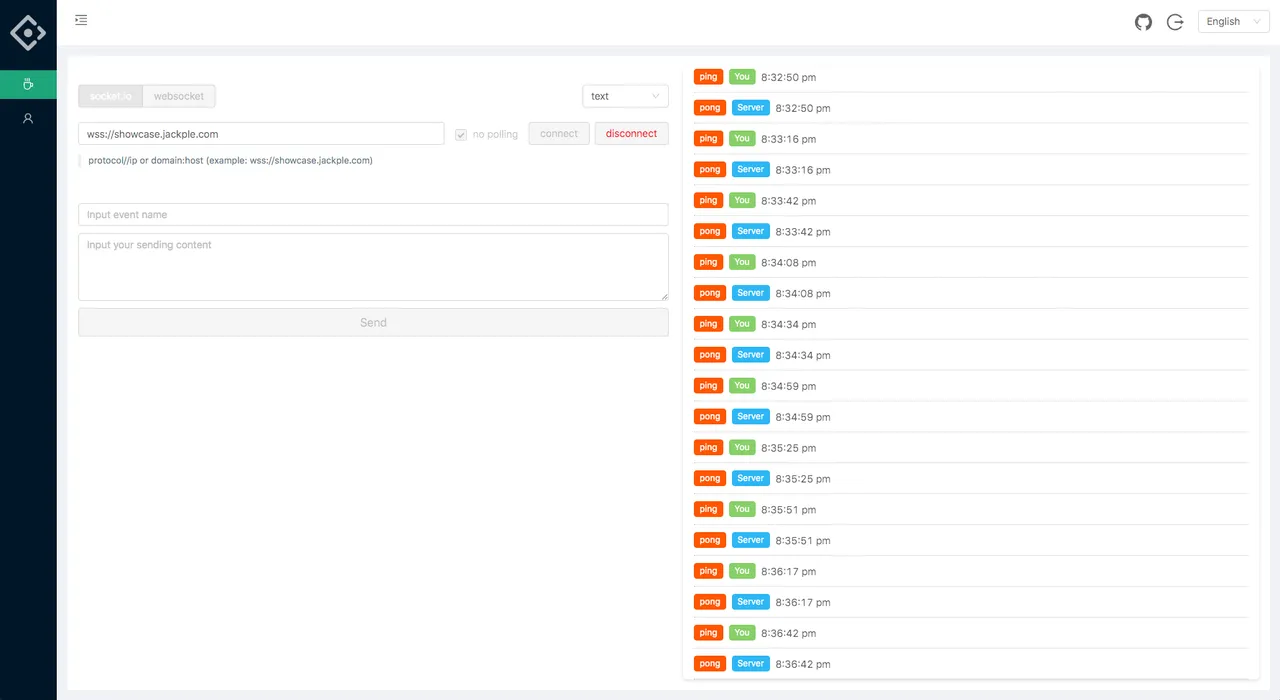This screenshot has width=1280, height=700.
Task: Click the pong tag at 8:33:42 pm
Action: pyautogui.click(x=710, y=231)
